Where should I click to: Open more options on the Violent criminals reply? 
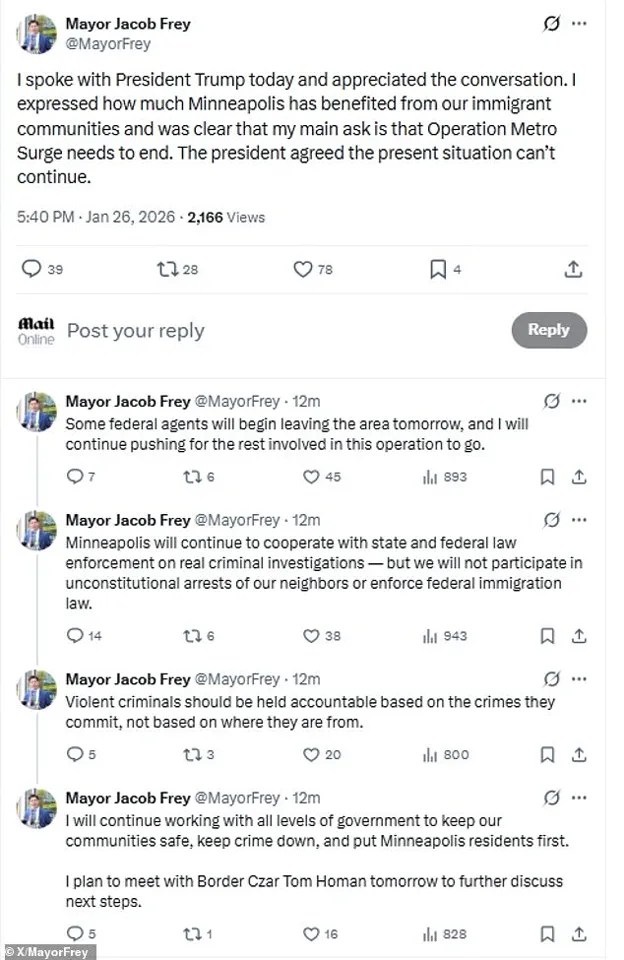(x=580, y=679)
